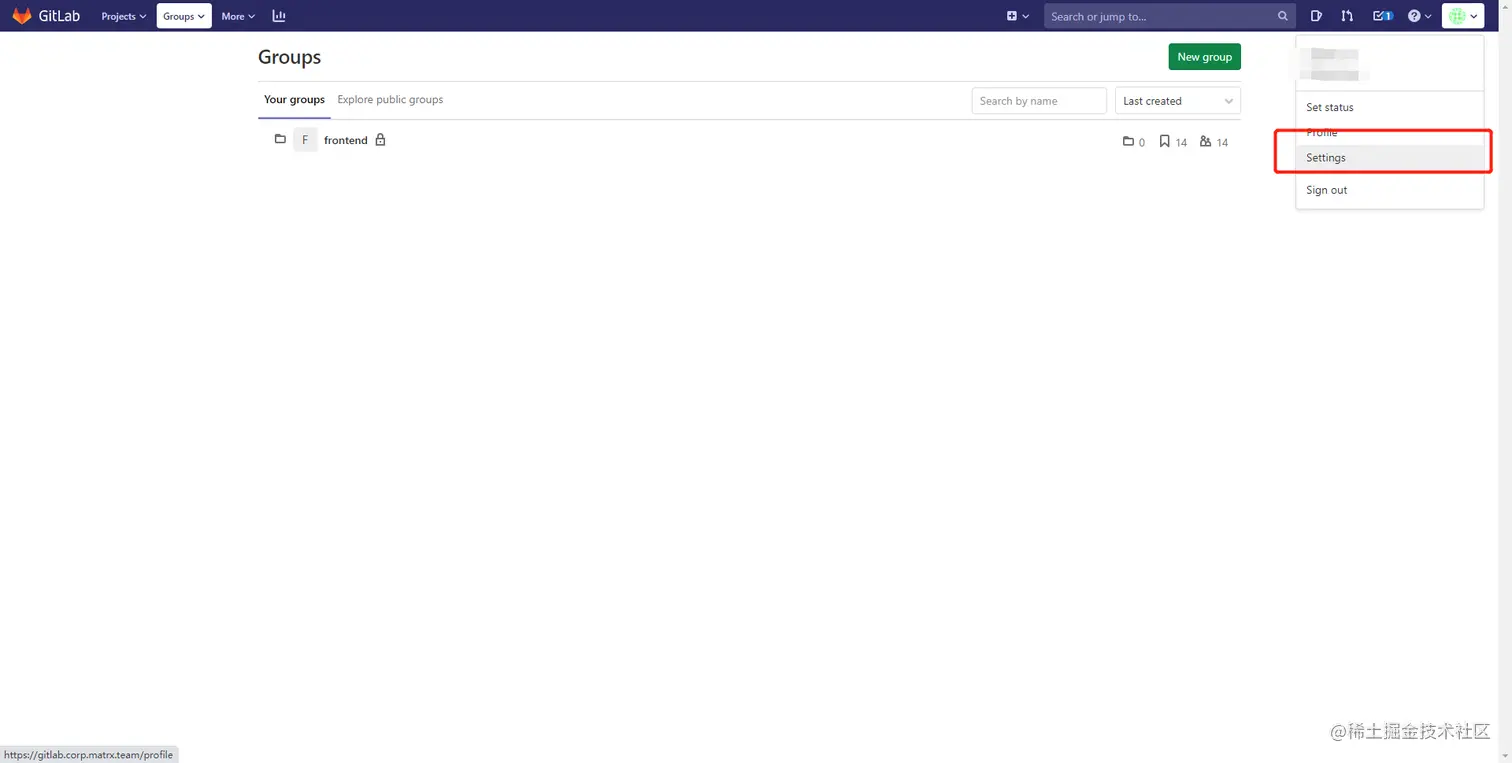This screenshot has height=763, width=1512.
Task: Click the activity chart icon in navbar
Action: (x=279, y=15)
